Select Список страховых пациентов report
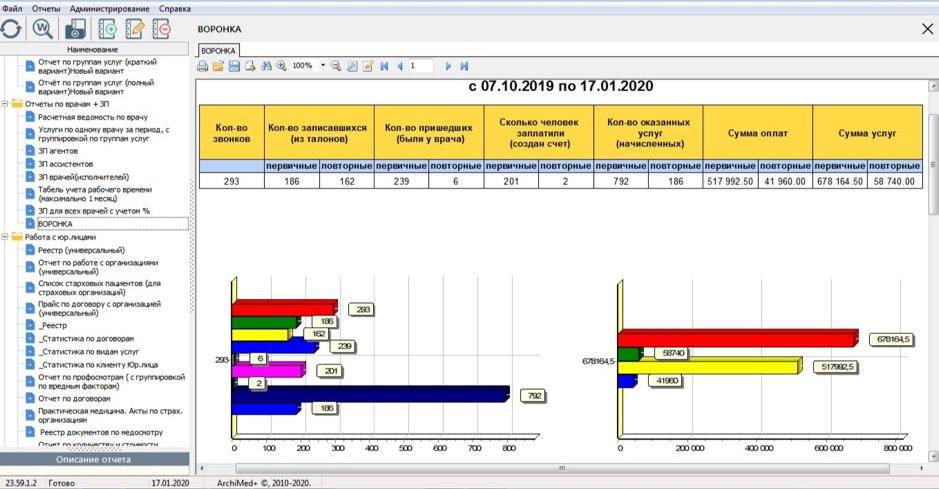Viewport: 939px width, 489px height. point(99,288)
